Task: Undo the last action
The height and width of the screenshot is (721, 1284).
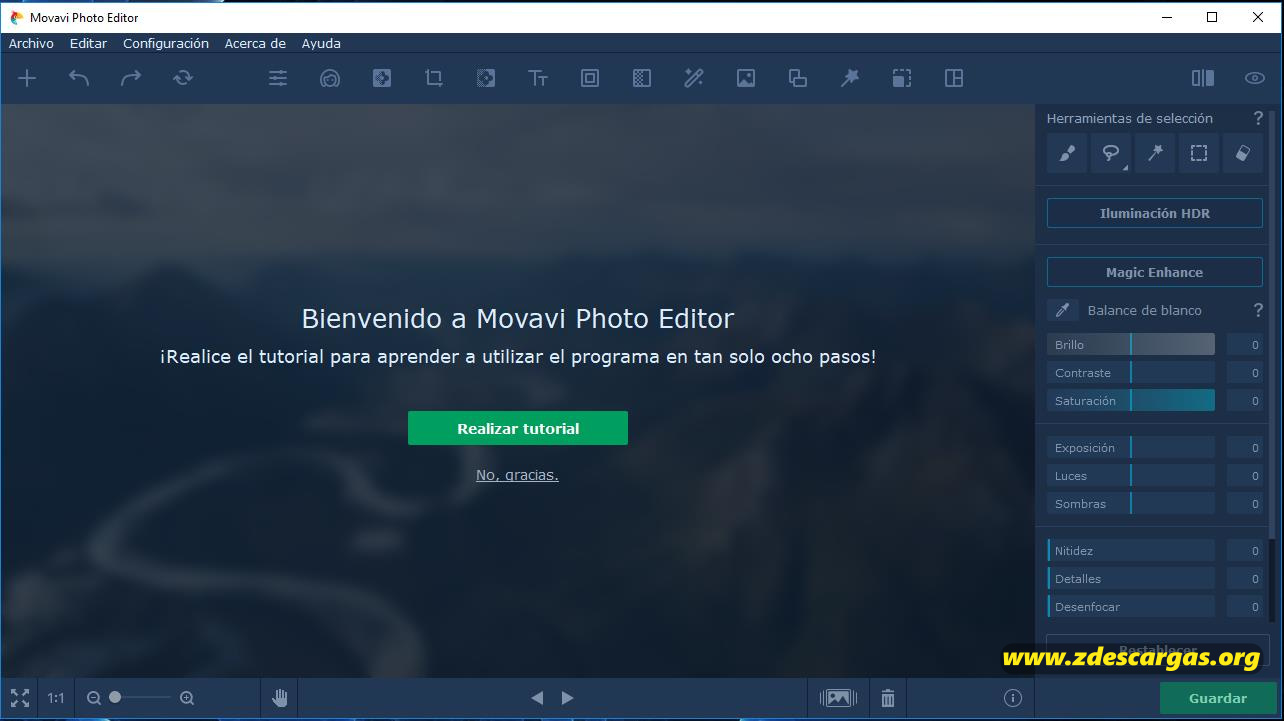Action: tap(79, 78)
